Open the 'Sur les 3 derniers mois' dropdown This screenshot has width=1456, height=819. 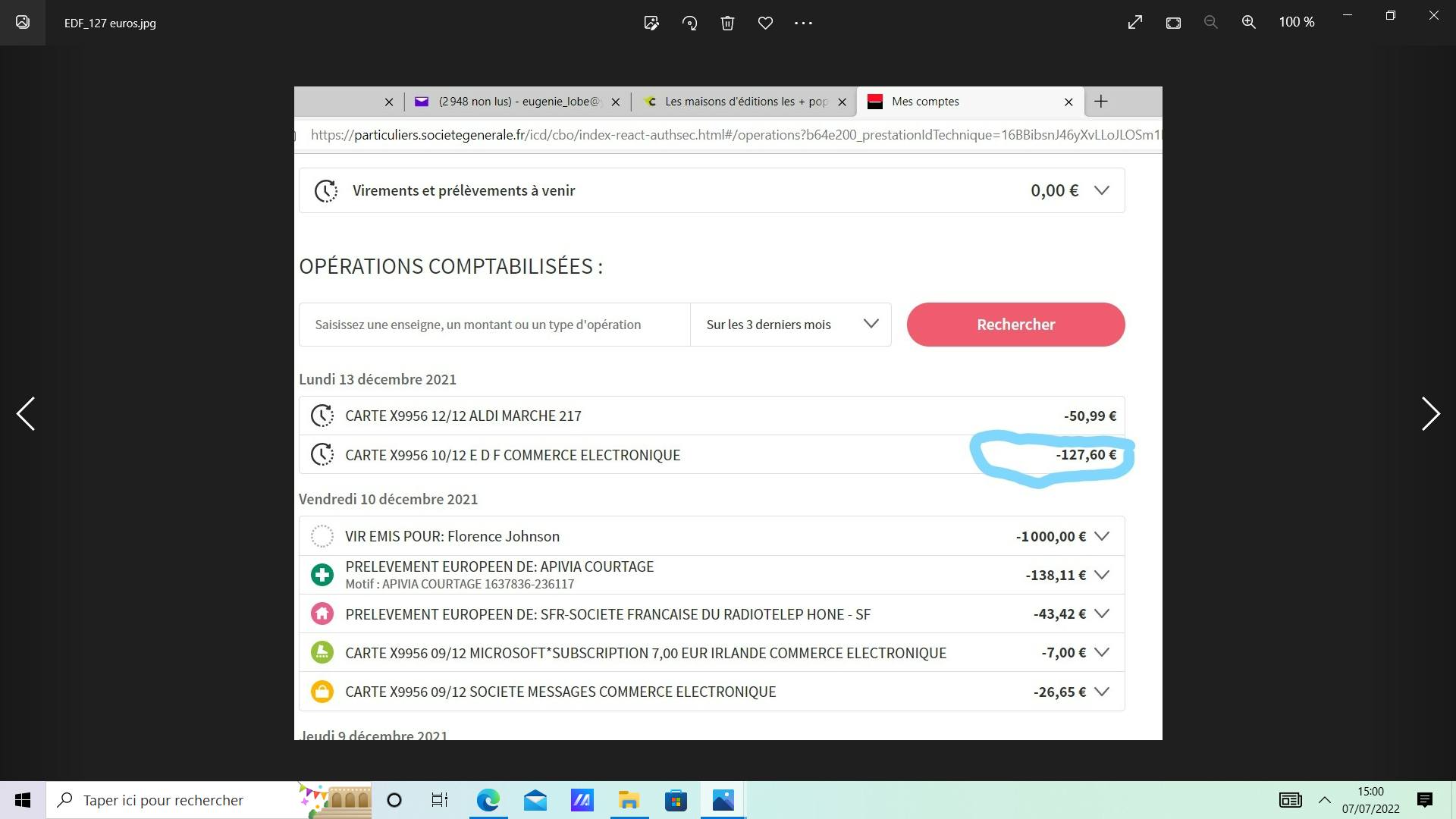click(x=790, y=325)
